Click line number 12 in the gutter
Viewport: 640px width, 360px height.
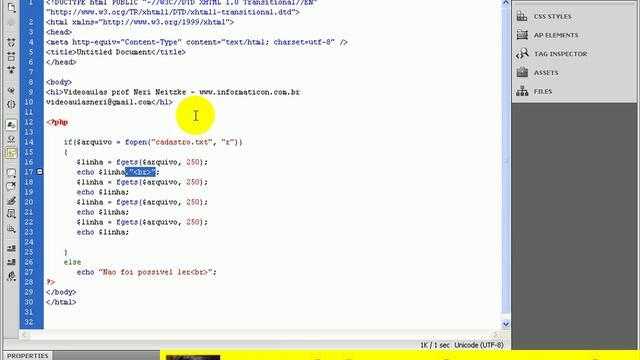[29, 122]
